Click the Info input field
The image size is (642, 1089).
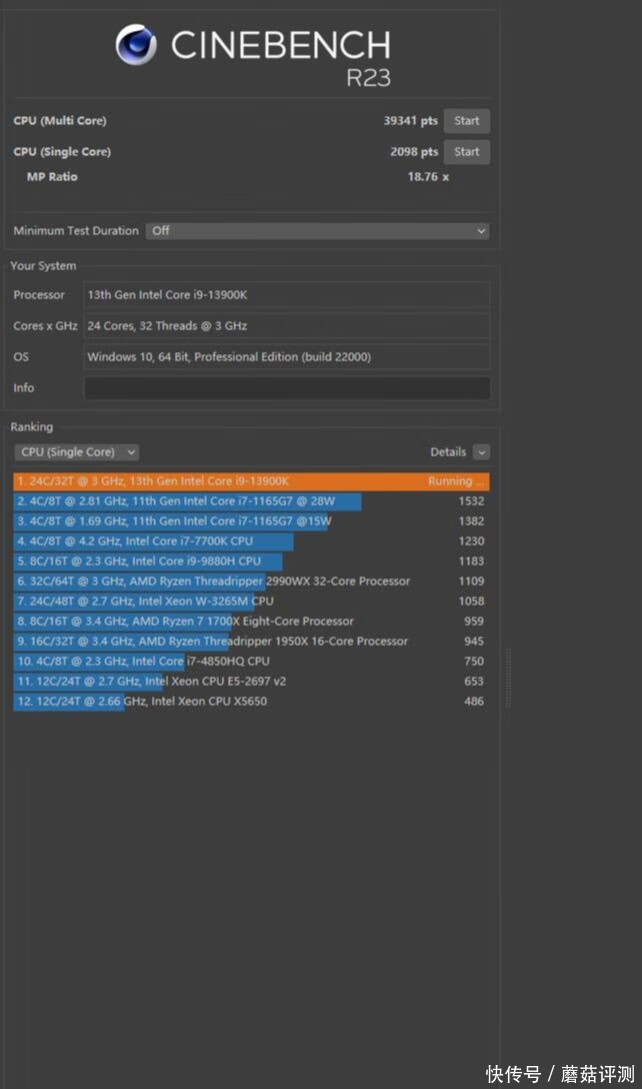click(x=287, y=388)
